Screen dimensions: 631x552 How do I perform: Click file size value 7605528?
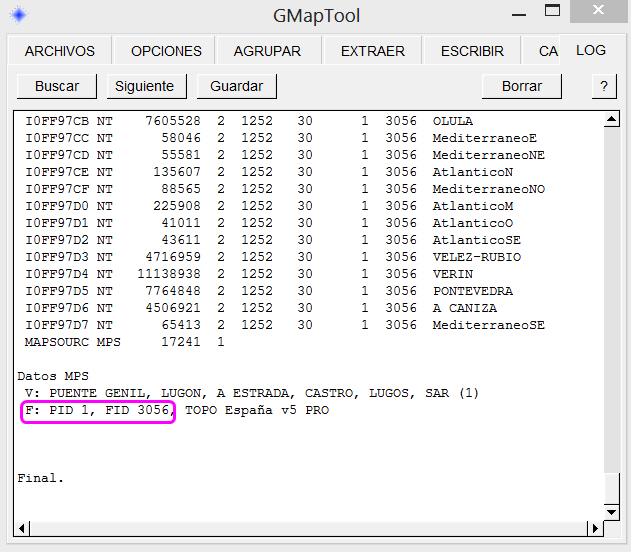coord(173,121)
